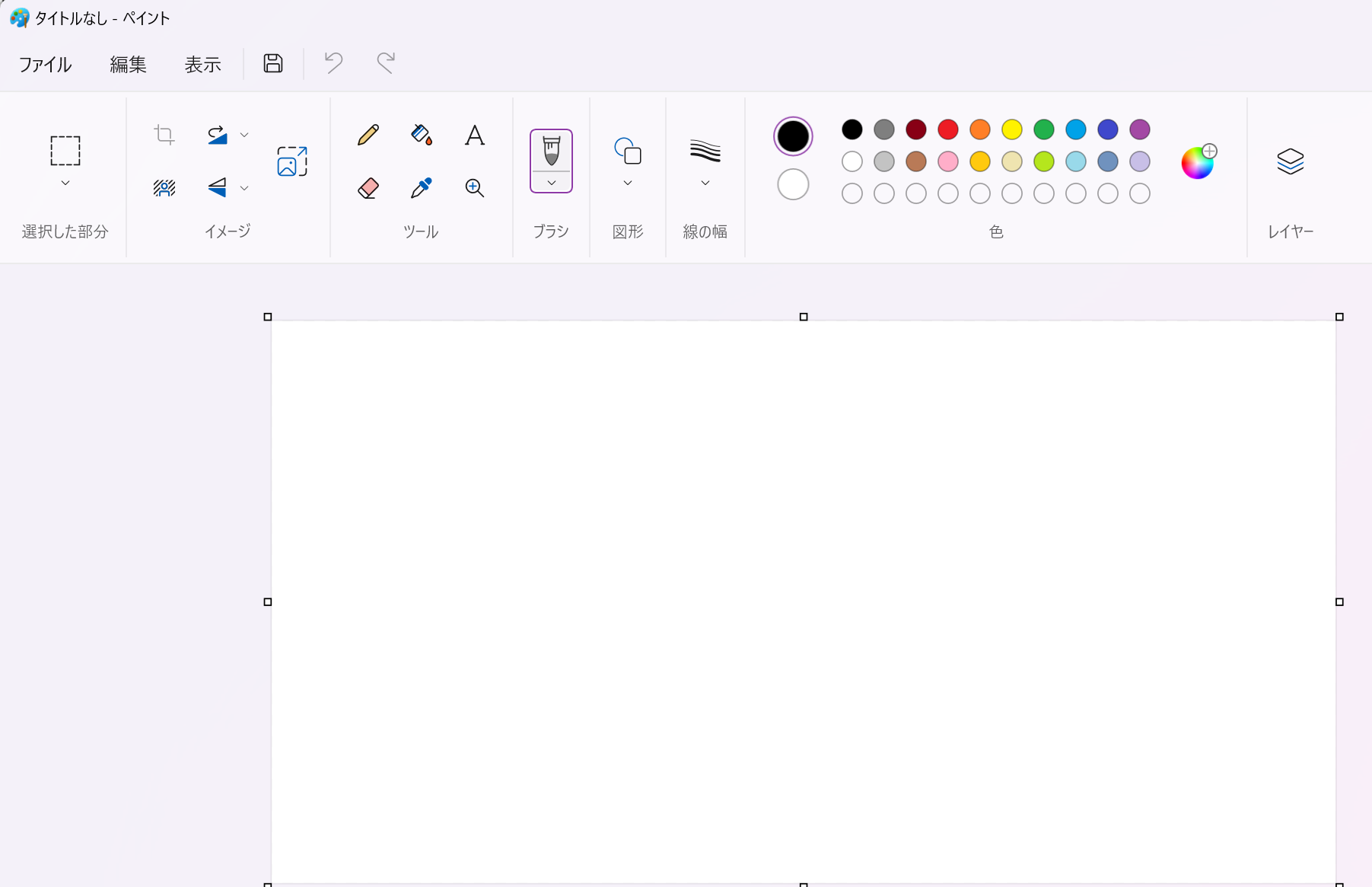Open the ファイル menu

click(x=45, y=65)
